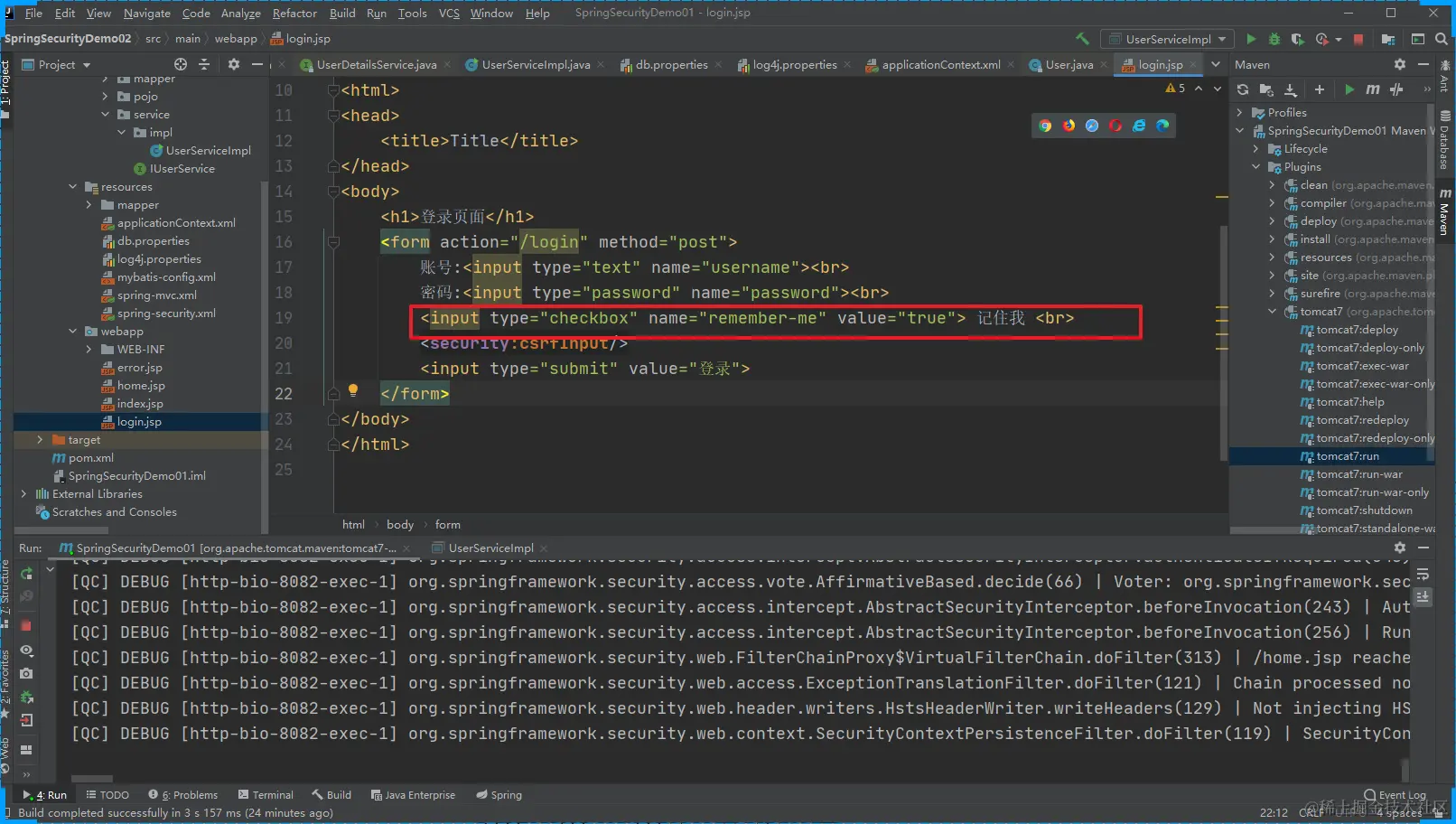The height and width of the screenshot is (824, 1456).
Task: Collapse the resources folder in Project tree
Action: (73, 187)
